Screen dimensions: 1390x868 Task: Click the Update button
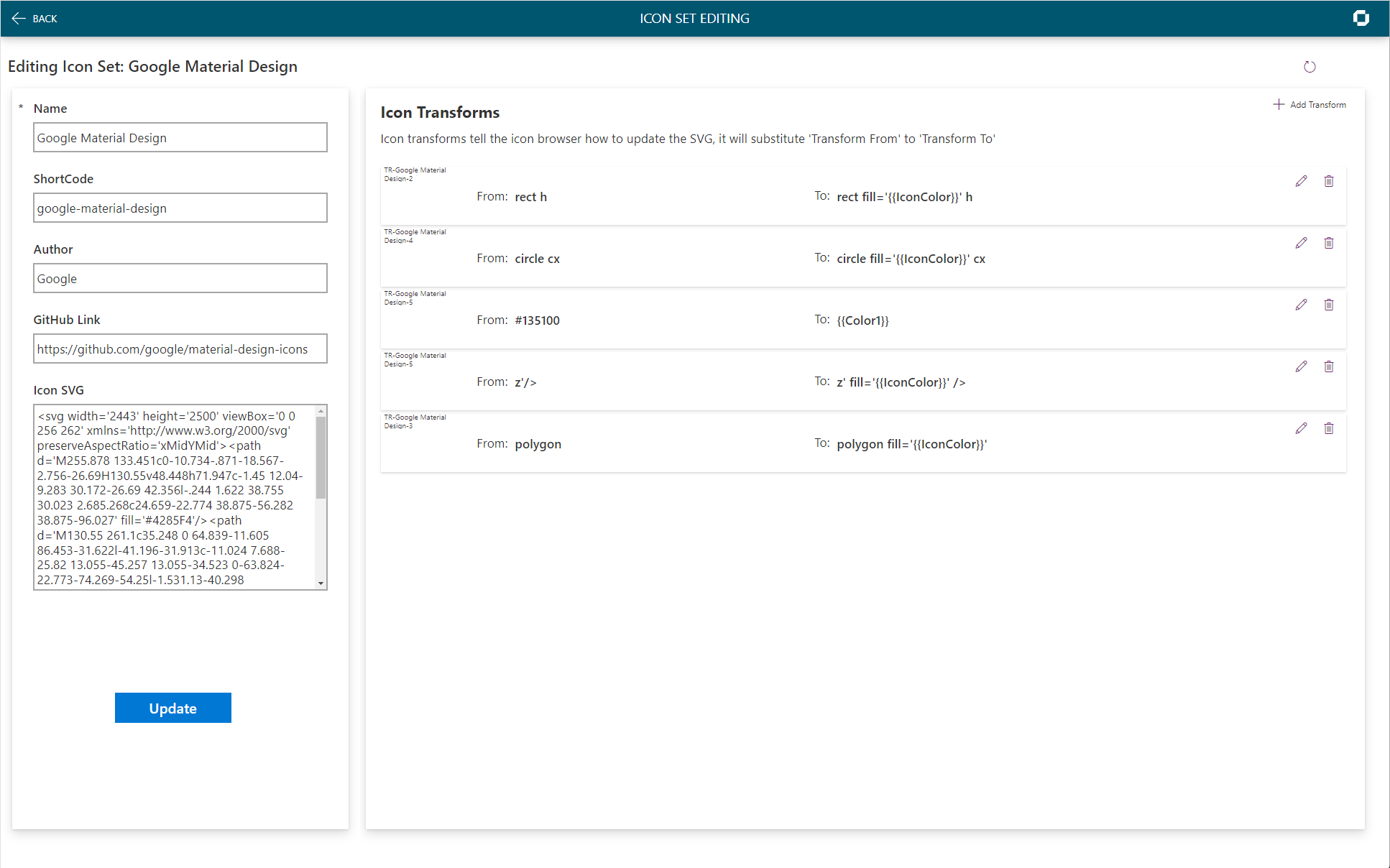point(173,708)
